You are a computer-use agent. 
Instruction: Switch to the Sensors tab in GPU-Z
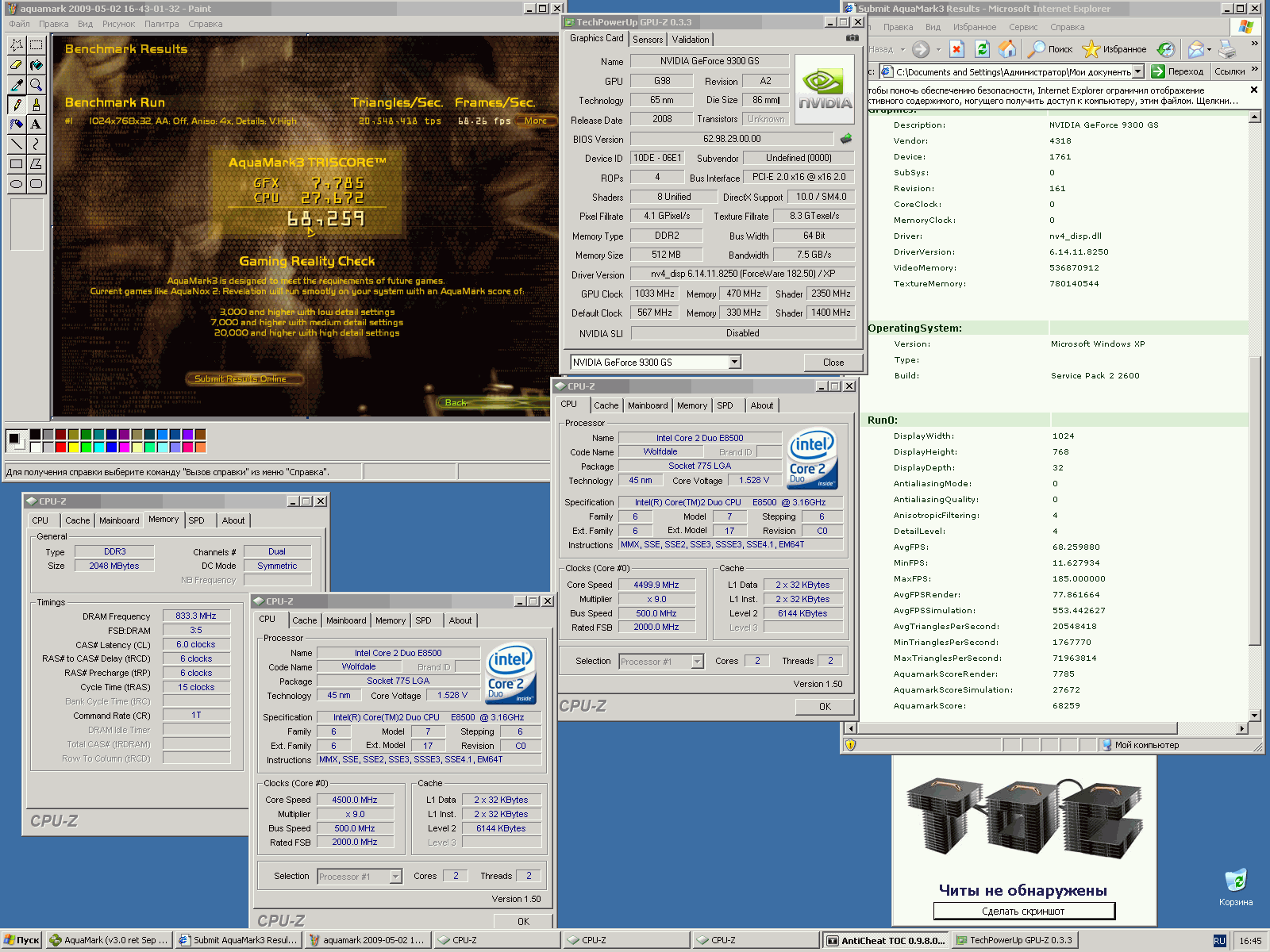pyautogui.click(x=648, y=40)
